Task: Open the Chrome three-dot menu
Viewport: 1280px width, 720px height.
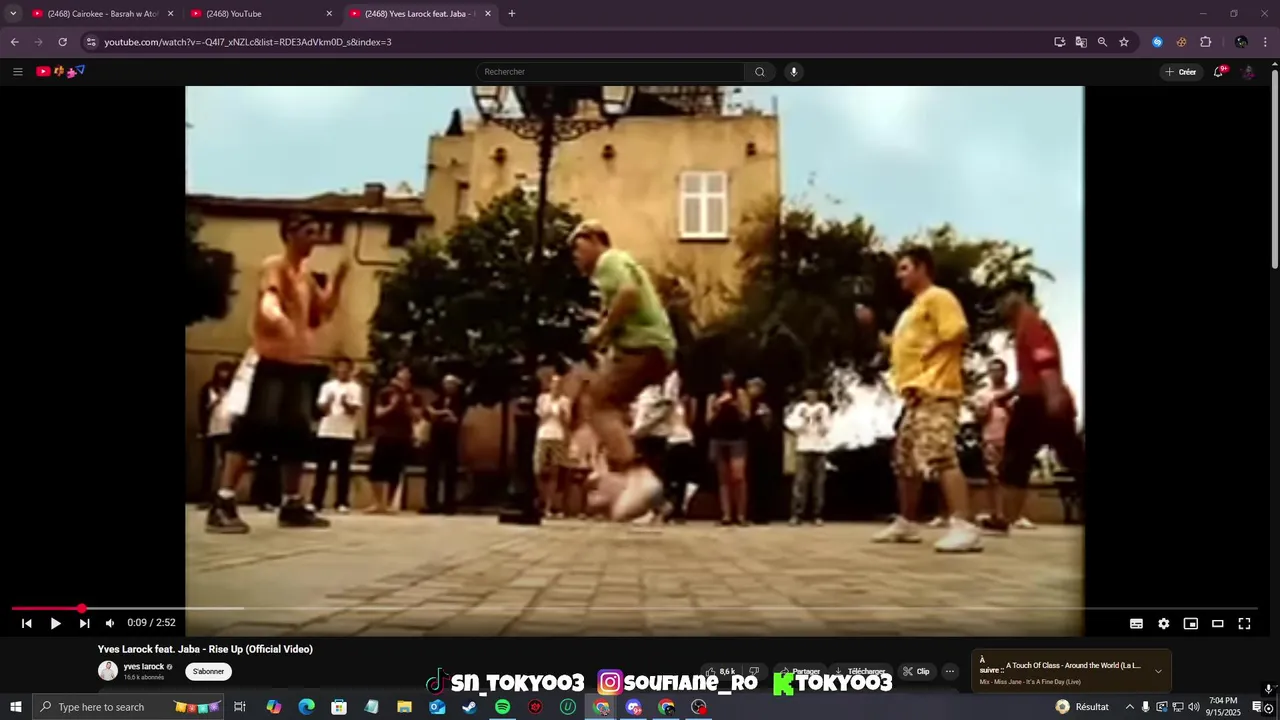Action: pyautogui.click(x=1266, y=42)
